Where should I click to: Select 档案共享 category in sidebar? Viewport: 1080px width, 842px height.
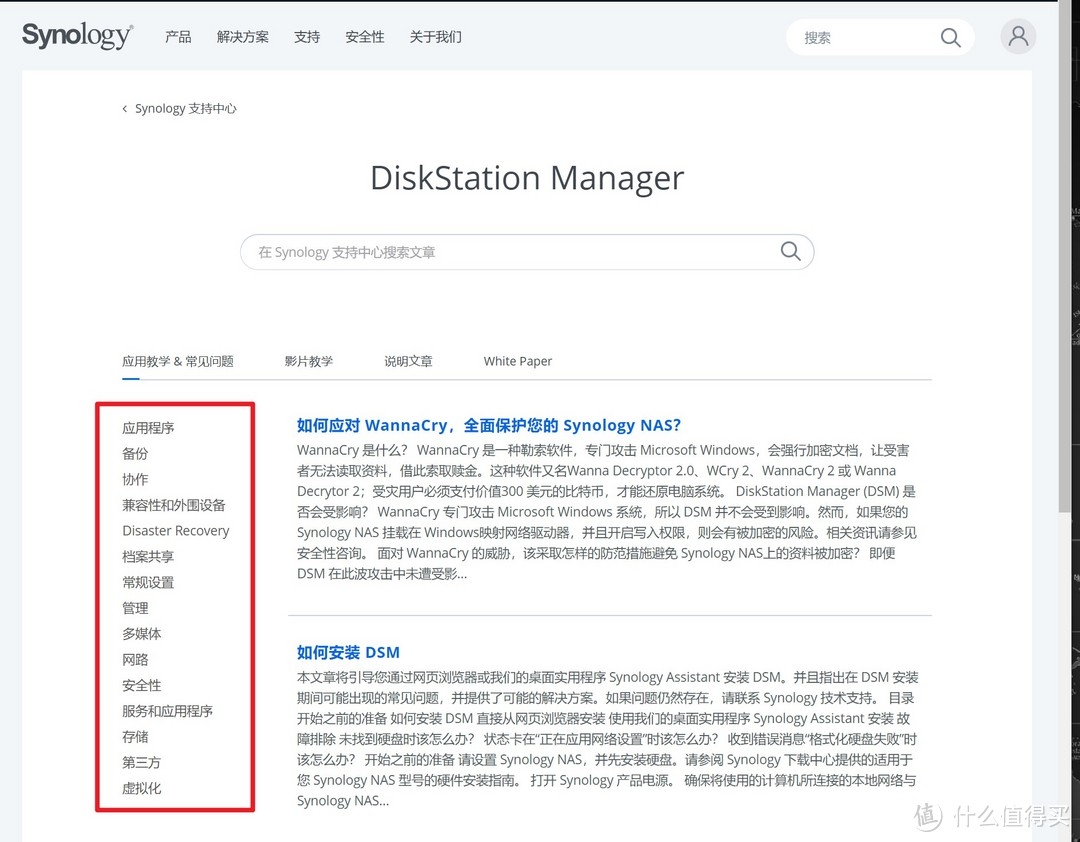(148, 556)
